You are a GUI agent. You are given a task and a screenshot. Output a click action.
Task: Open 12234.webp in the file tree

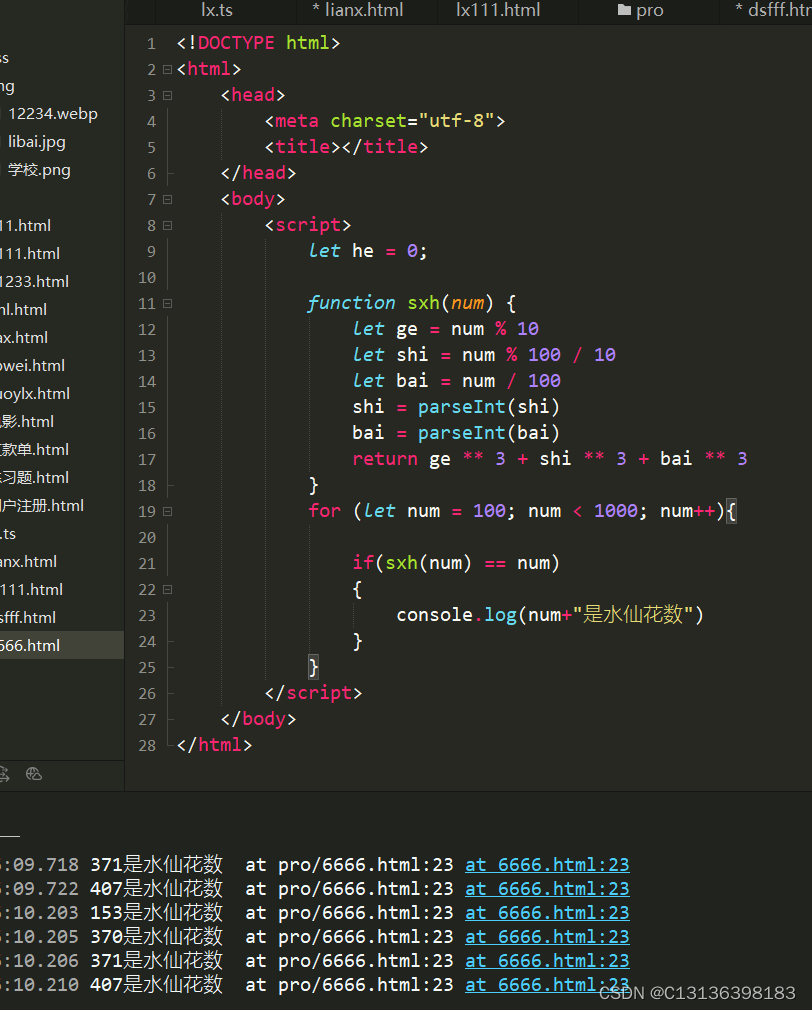coord(53,113)
